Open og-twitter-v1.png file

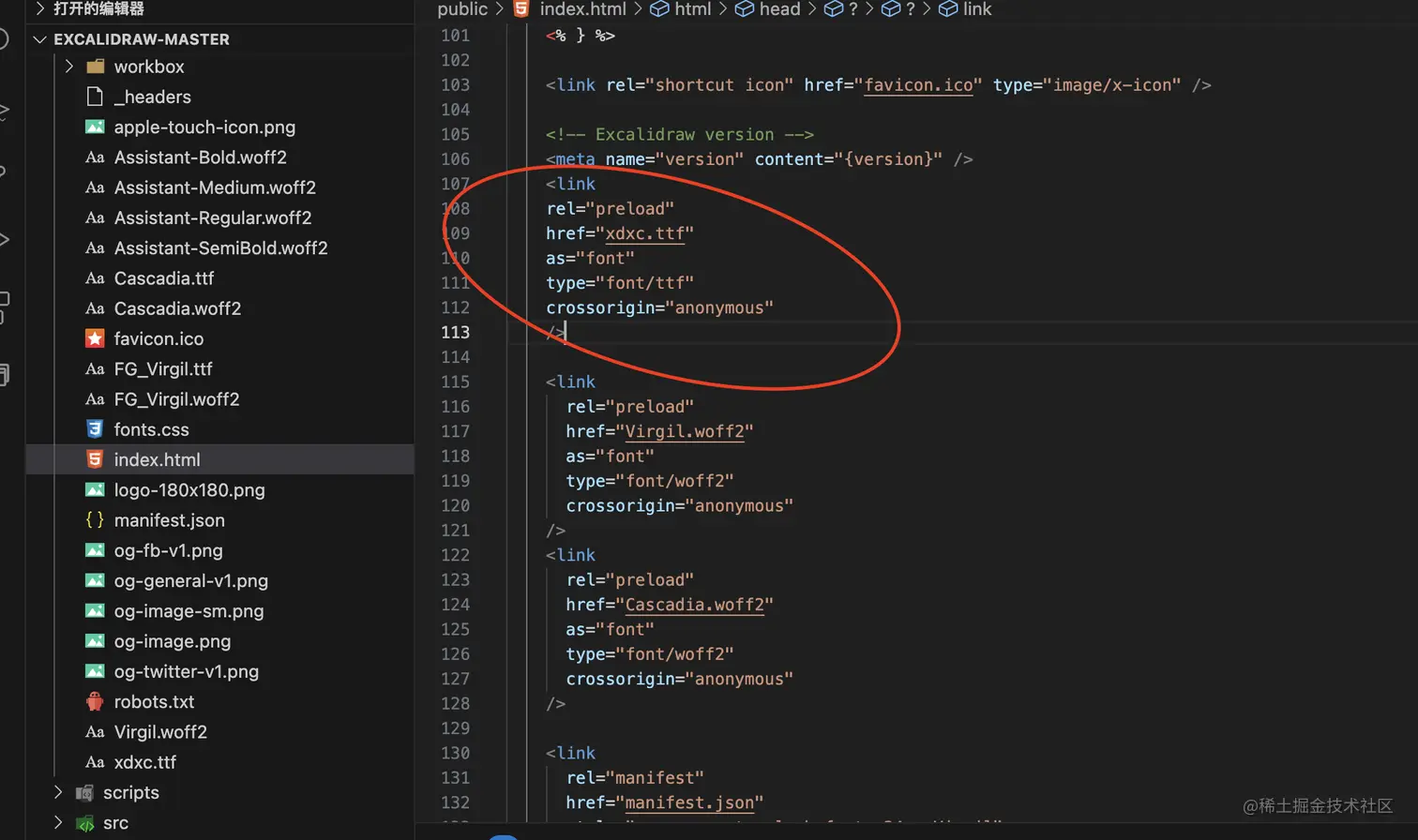tap(187, 671)
